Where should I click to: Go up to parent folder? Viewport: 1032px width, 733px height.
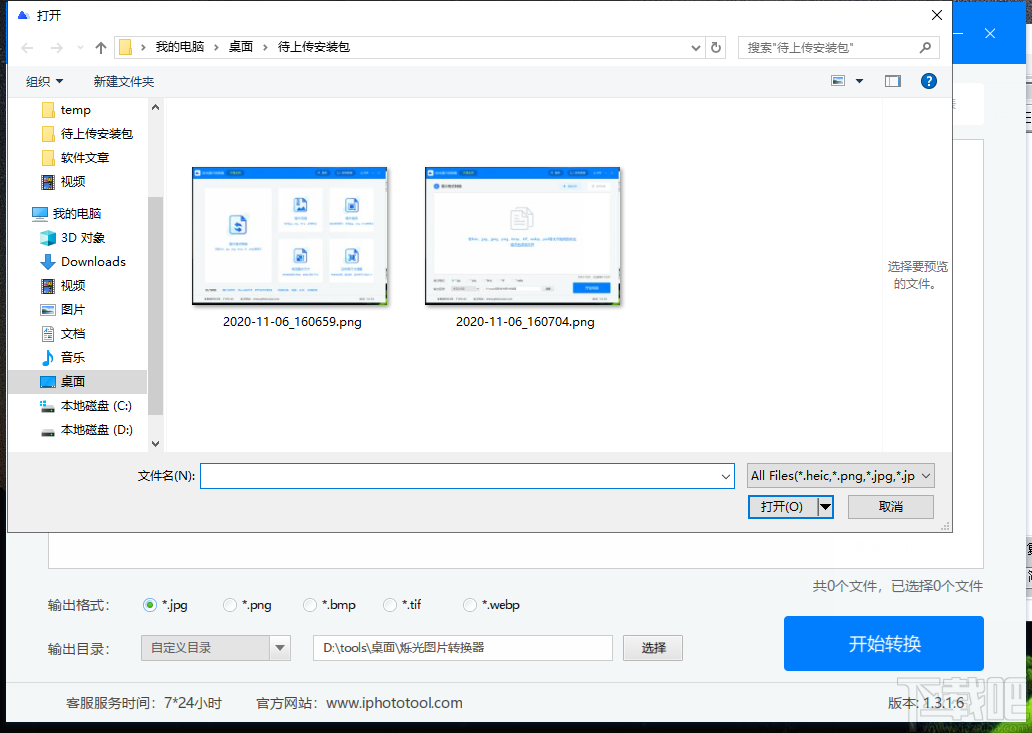(x=101, y=47)
